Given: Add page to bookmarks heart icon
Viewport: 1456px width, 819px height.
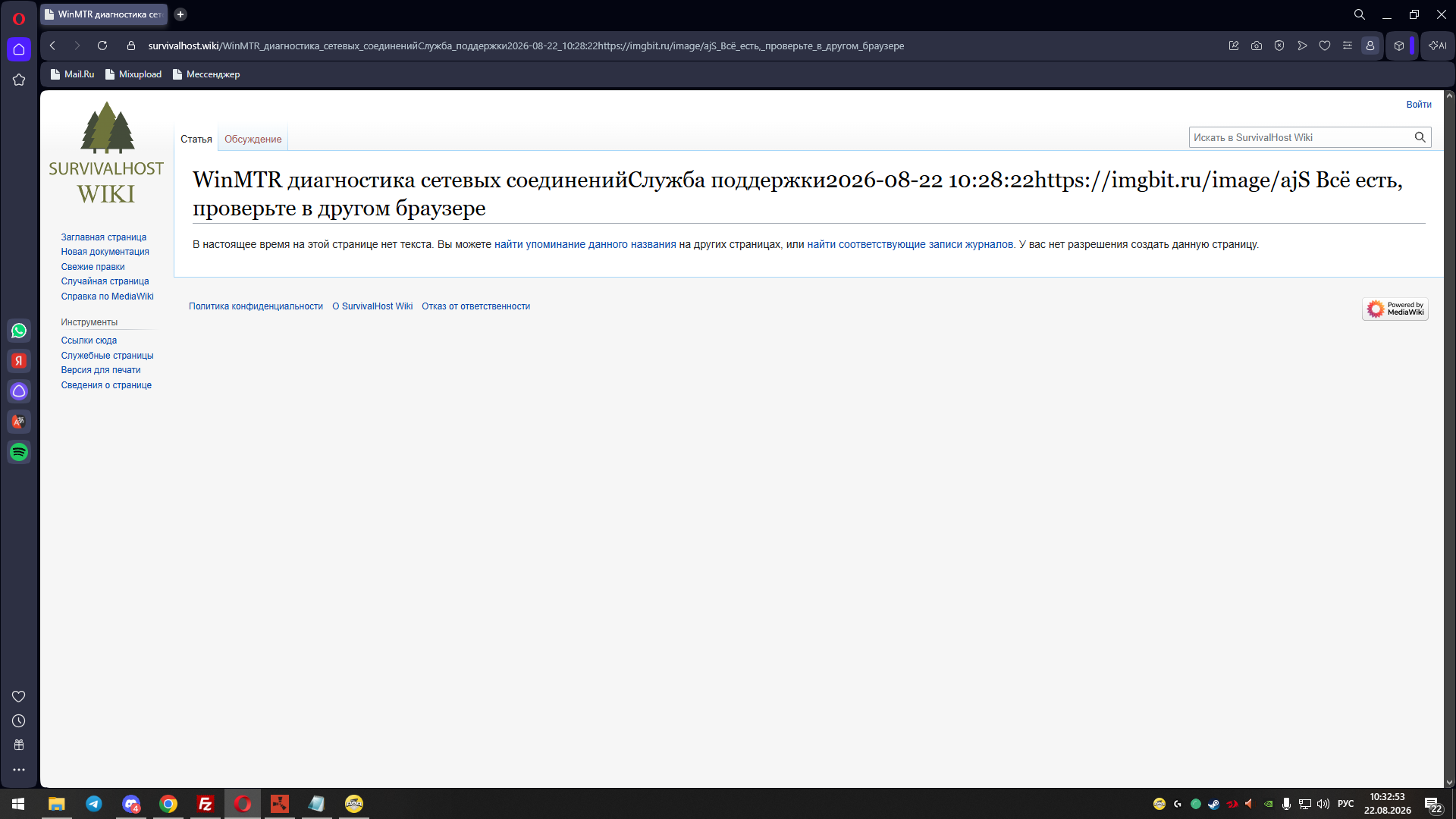Looking at the screenshot, I should pyautogui.click(x=1325, y=45).
